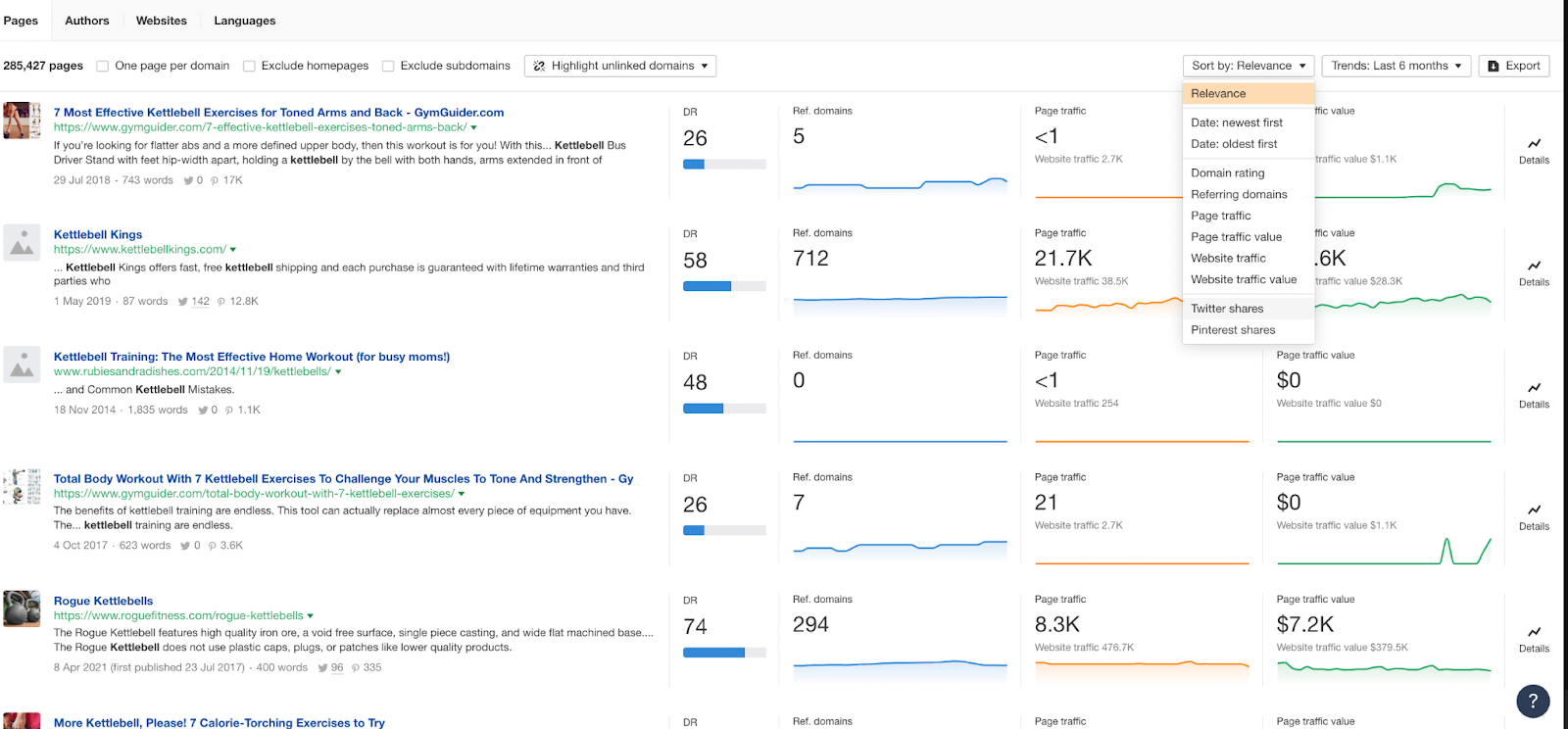Click Twitter icon on 18 Nov 2014 result
The height and width of the screenshot is (729, 1568).
203,411
